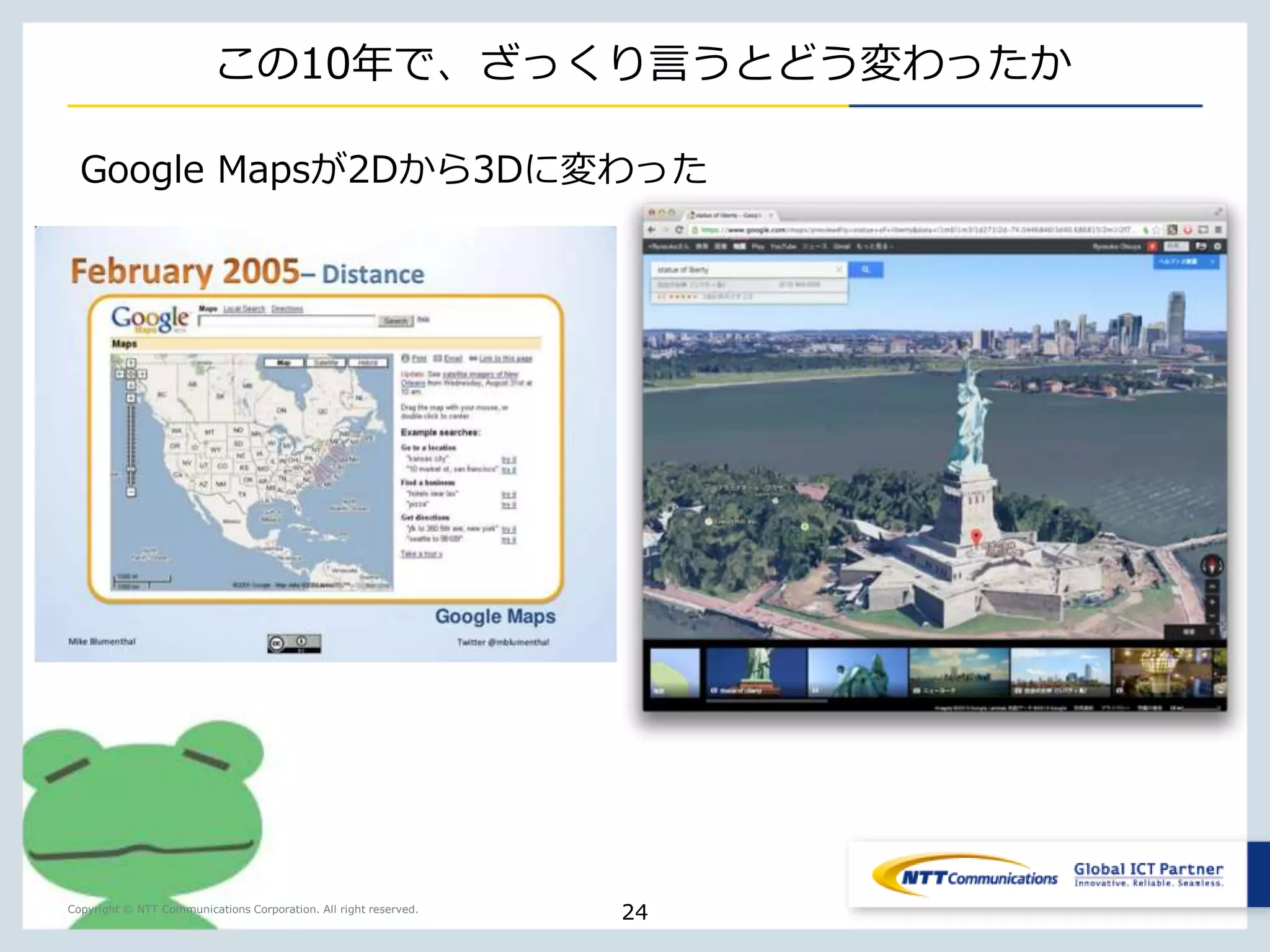This screenshot has height=952, width=1270.
Task: Open the settings gear in Google black bar
Action: (1217, 246)
